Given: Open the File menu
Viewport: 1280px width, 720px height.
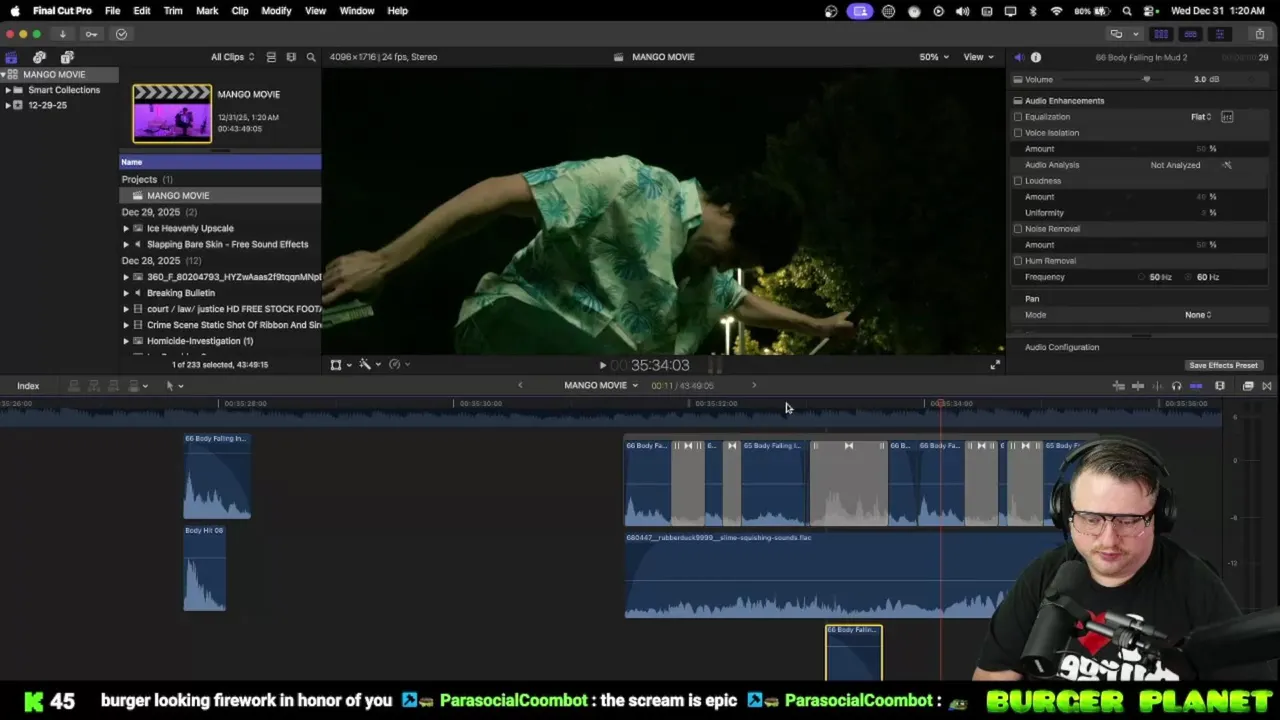Looking at the screenshot, I should (x=113, y=11).
